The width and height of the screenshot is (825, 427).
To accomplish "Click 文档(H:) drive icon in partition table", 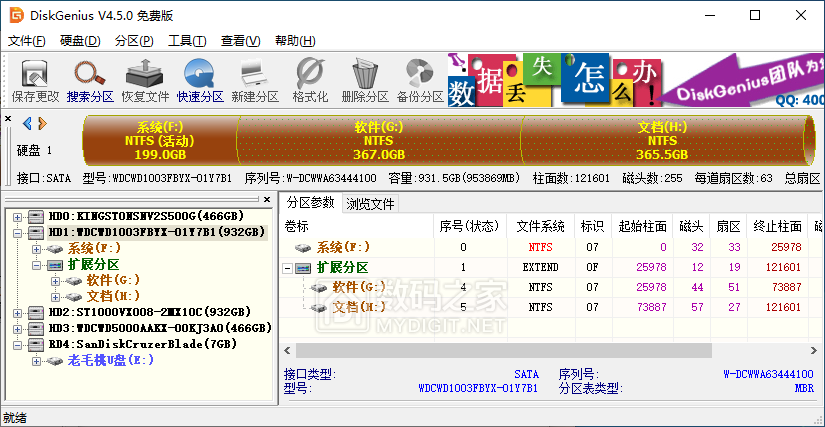I will [319, 308].
